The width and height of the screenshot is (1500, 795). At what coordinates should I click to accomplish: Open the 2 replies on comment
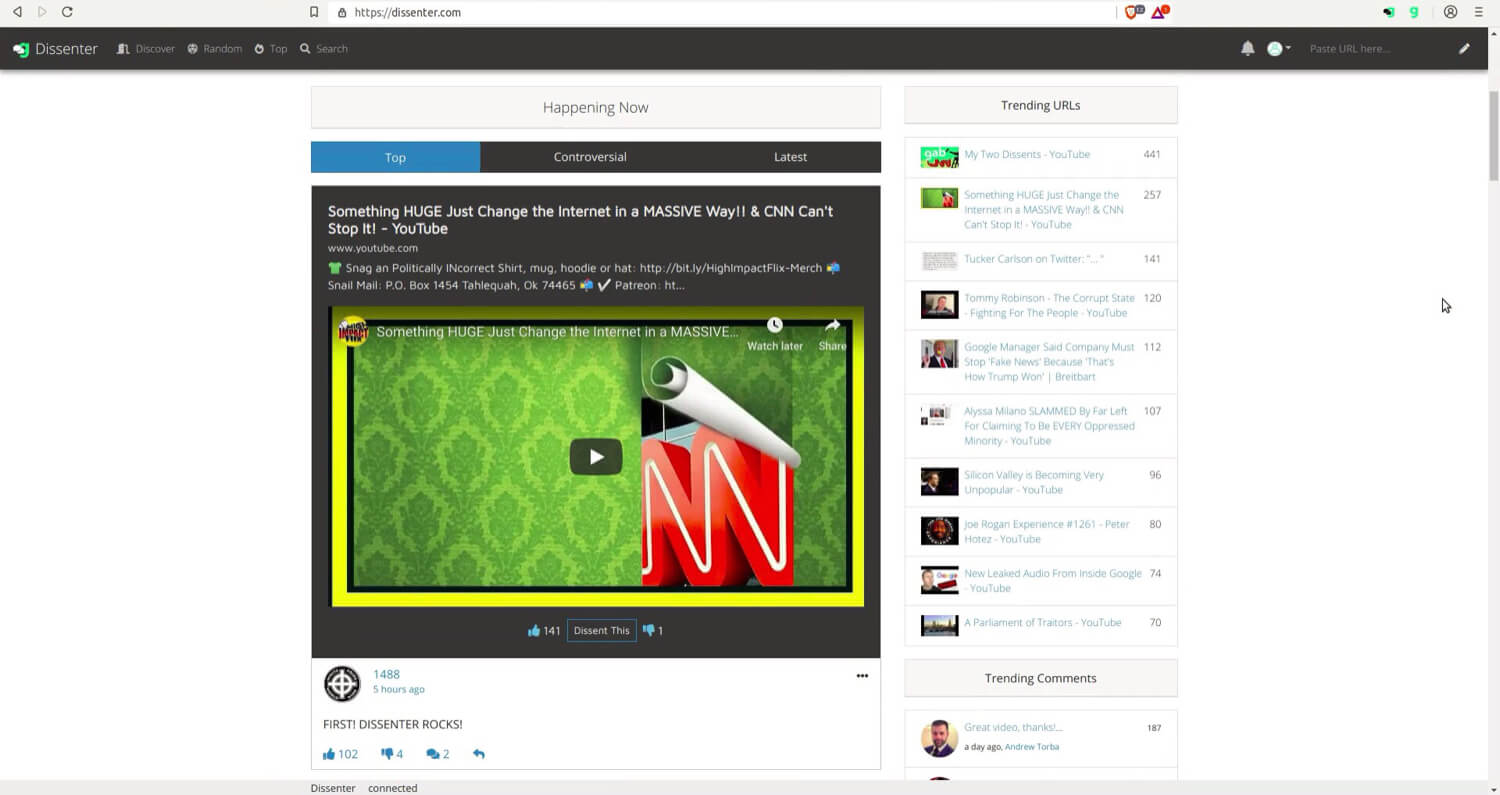pyautogui.click(x=438, y=754)
